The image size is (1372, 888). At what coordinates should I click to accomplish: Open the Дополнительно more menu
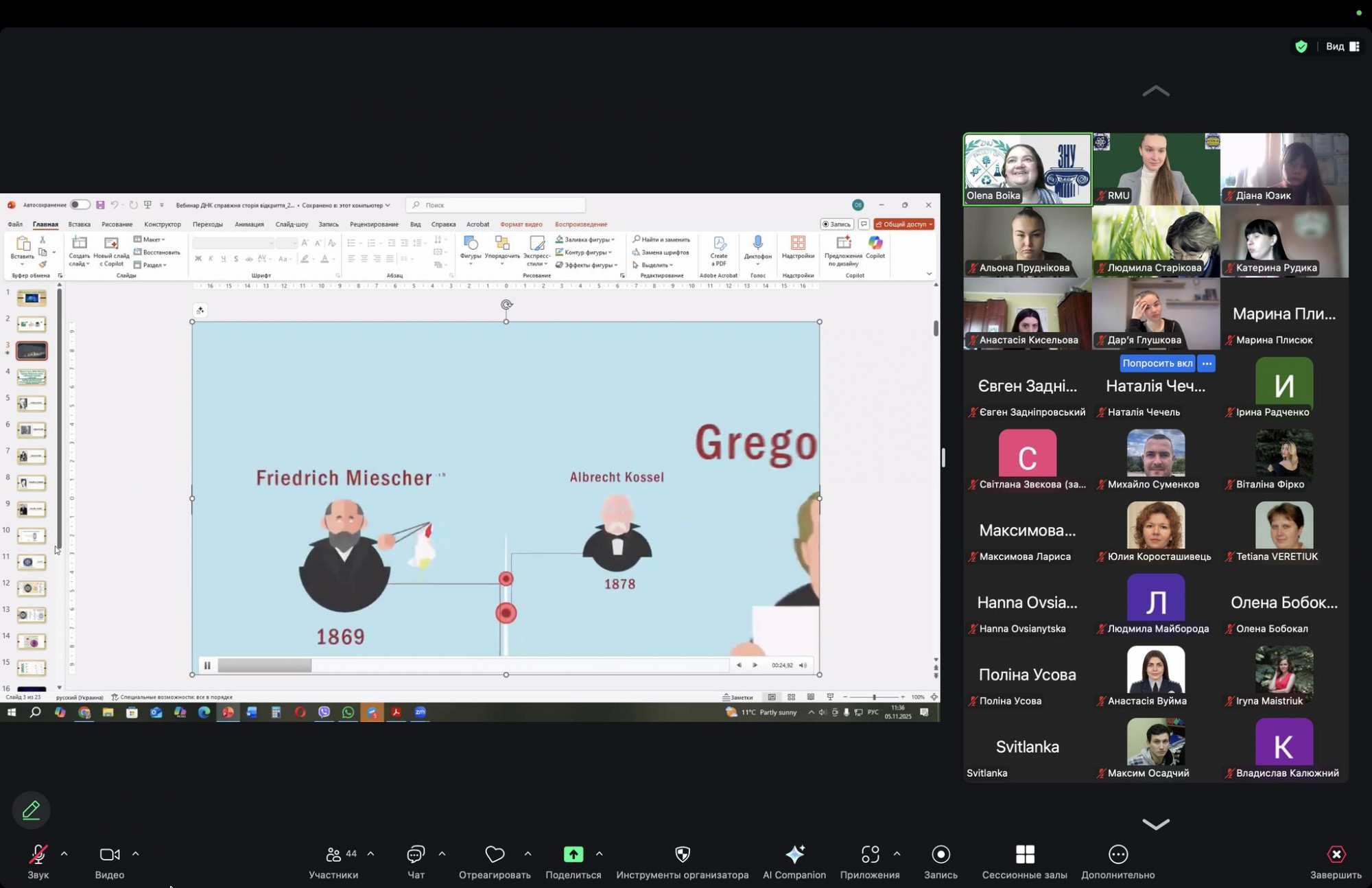point(1117,854)
